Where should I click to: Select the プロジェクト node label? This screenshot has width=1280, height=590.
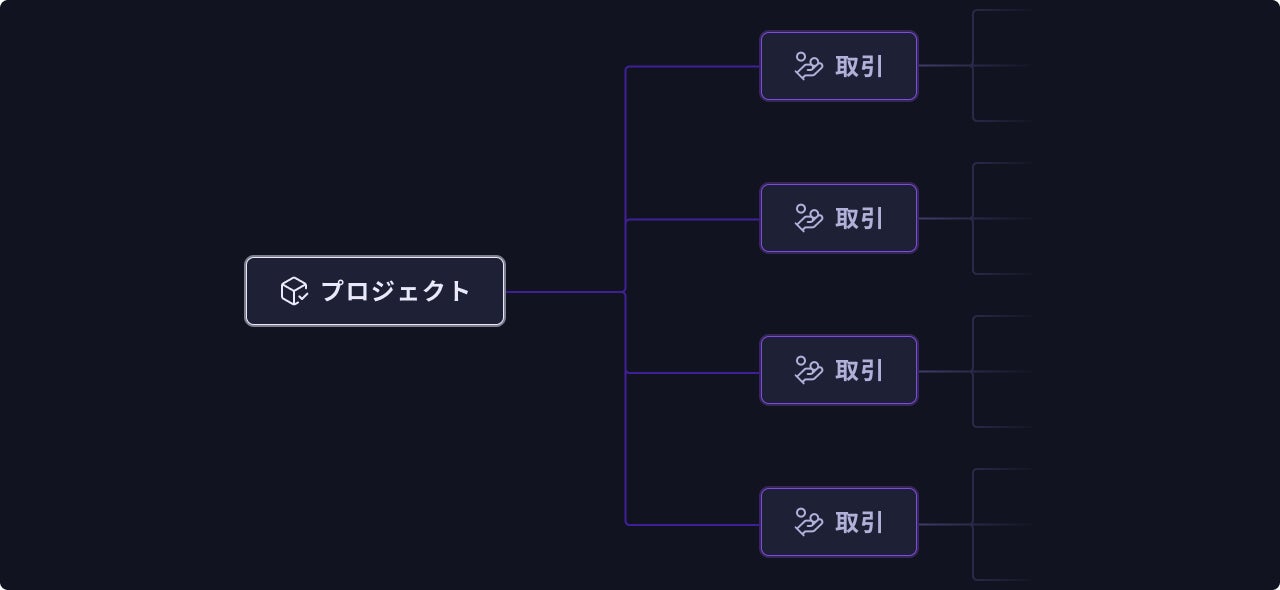[395, 291]
